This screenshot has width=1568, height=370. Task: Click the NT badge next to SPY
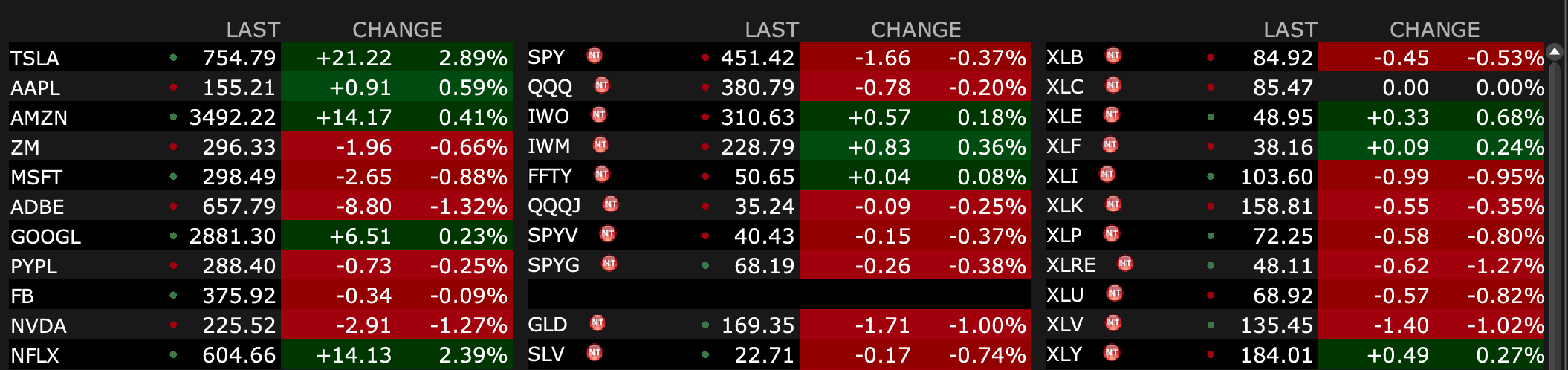[595, 56]
